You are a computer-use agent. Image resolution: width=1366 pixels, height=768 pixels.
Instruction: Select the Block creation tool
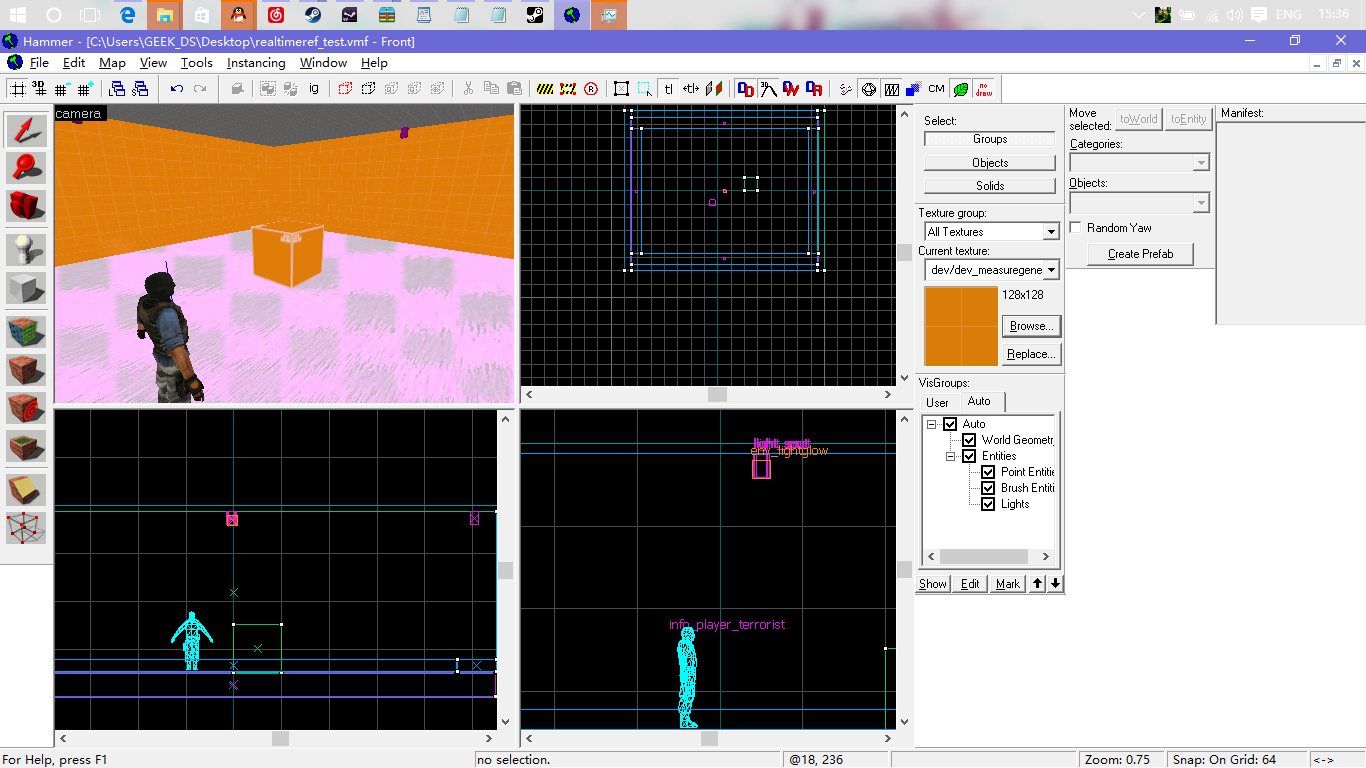[27, 288]
